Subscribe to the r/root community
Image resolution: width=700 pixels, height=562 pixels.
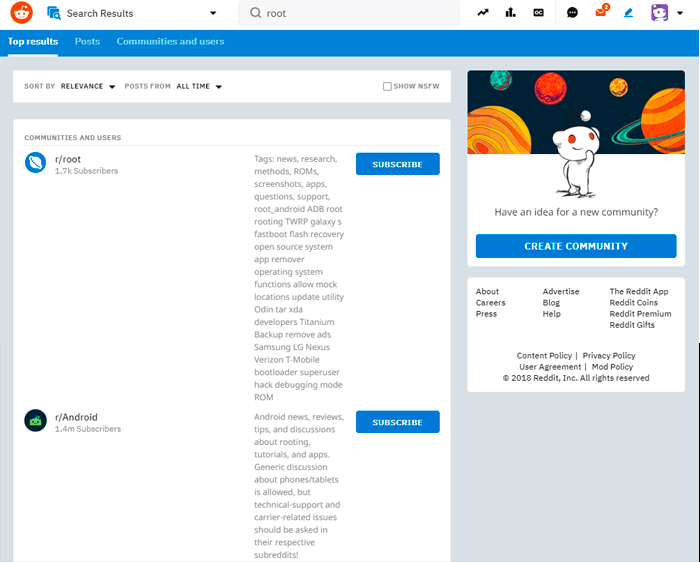click(398, 164)
